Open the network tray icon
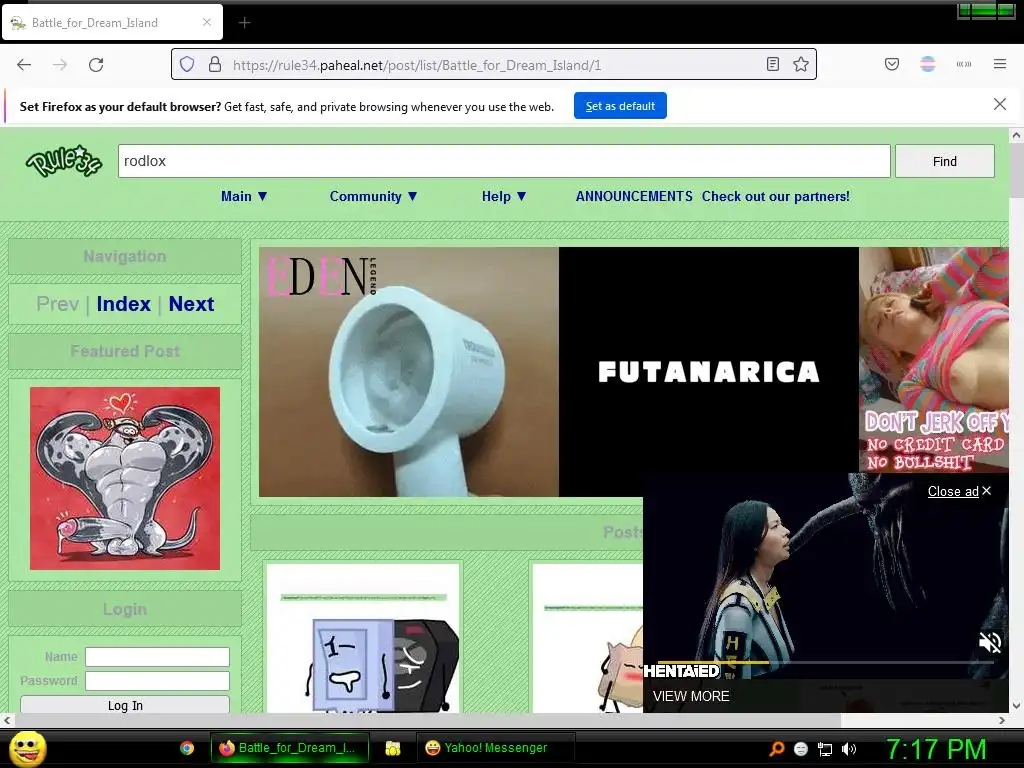 point(825,749)
